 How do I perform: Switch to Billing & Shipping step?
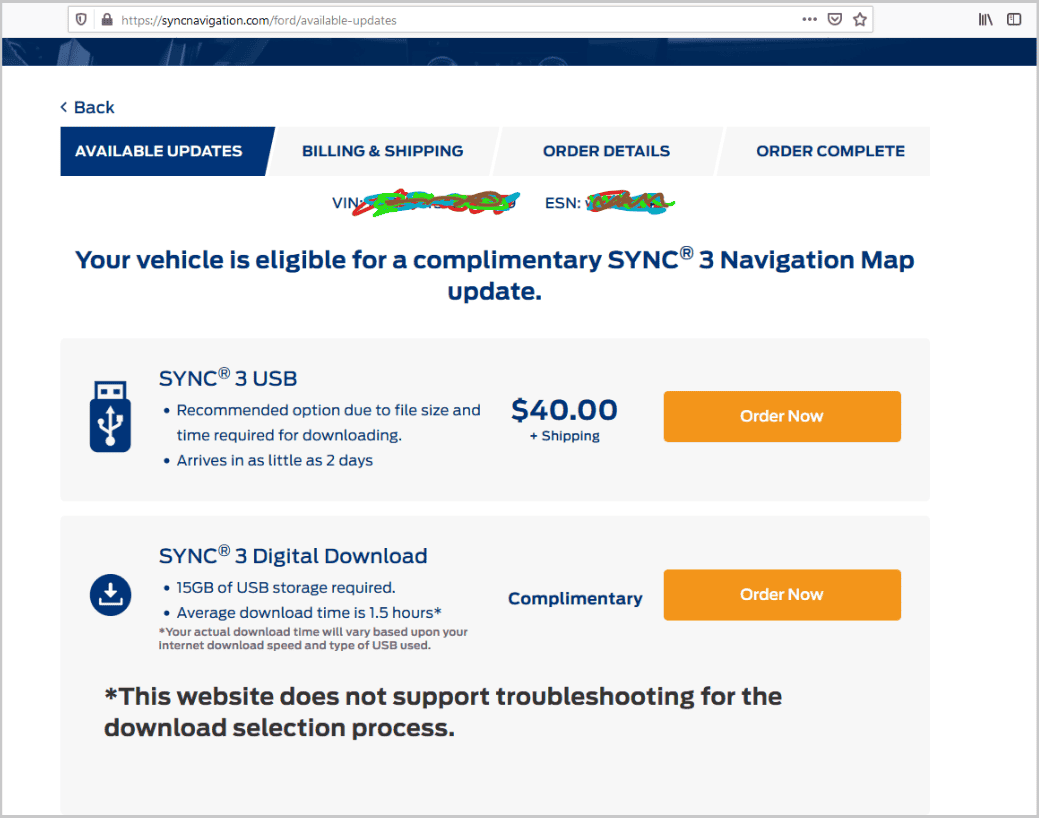point(382,151)
